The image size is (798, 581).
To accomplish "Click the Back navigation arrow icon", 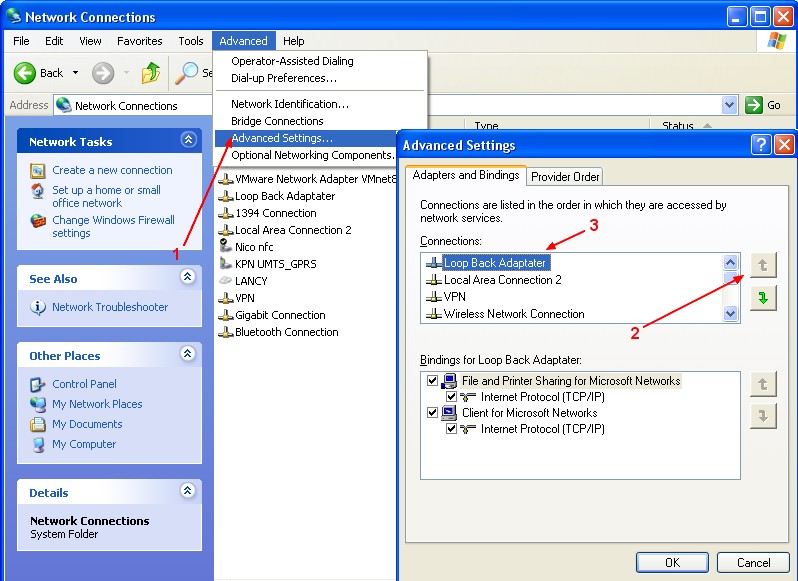I will [x=25, y=73].
